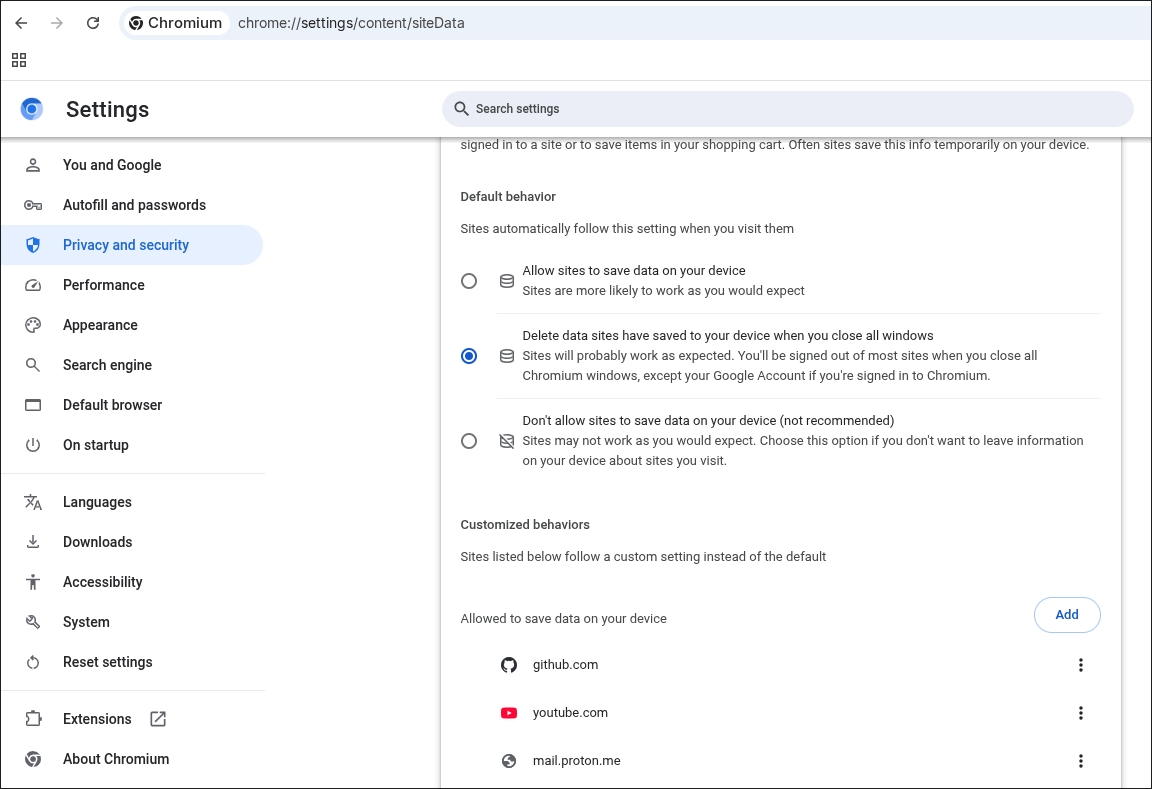Click the Performance speedometer icon in sidebar
1152x789 pixels.
33,284
